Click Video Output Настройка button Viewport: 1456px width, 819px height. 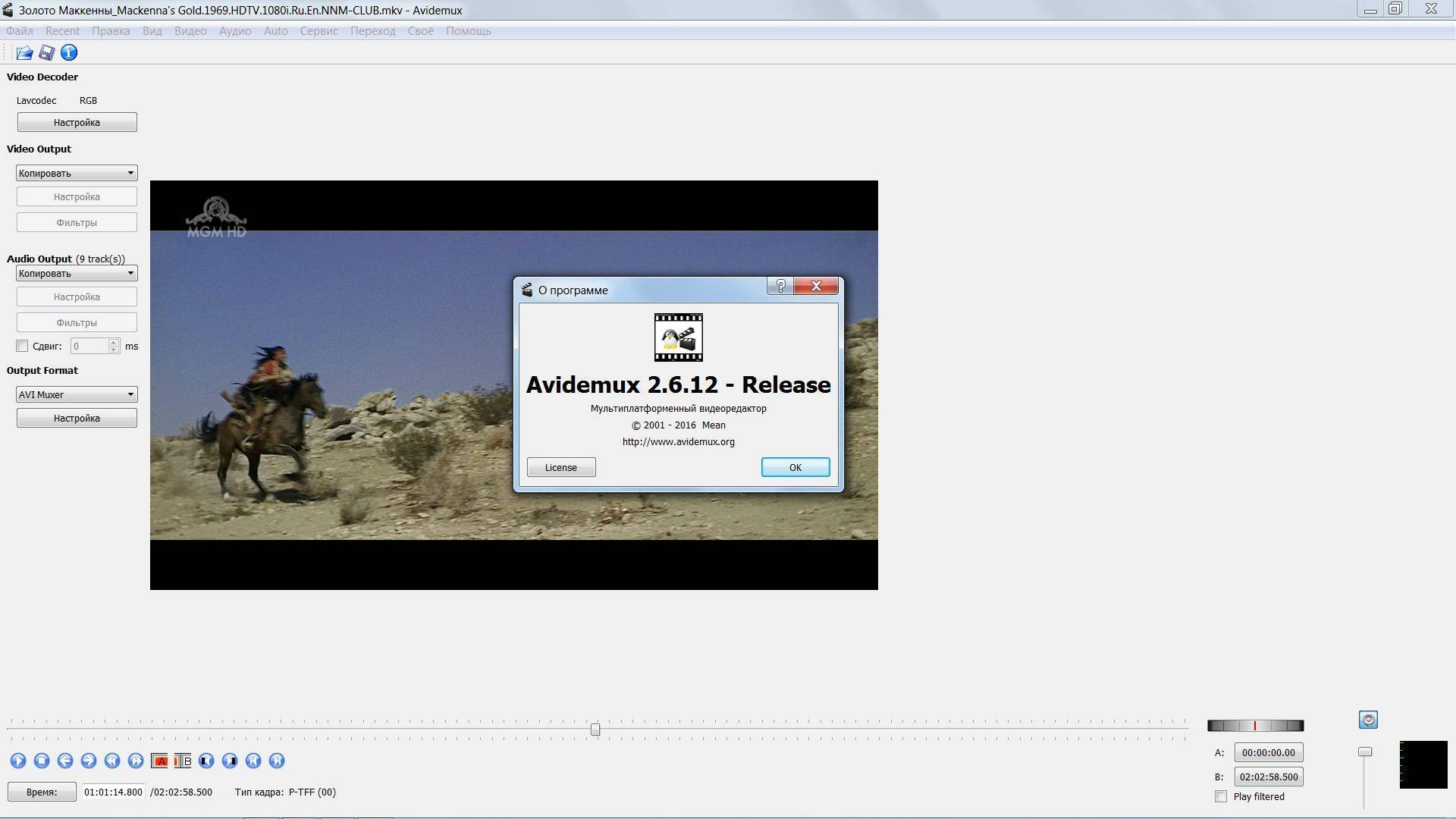tap(77, 196)
